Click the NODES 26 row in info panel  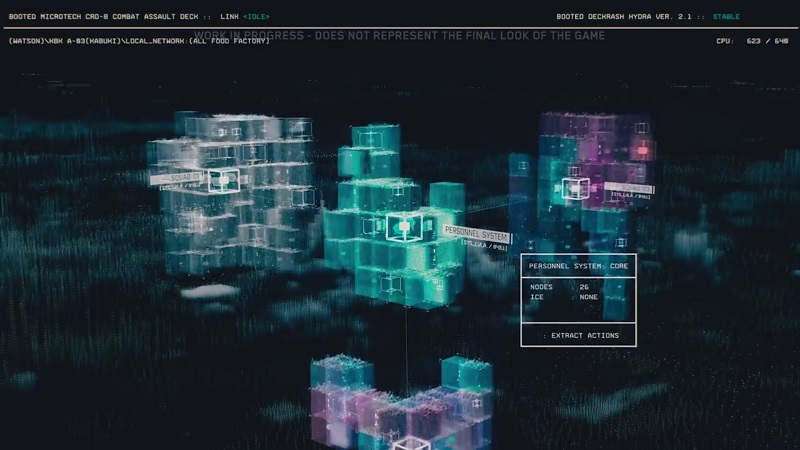point(560,286)
